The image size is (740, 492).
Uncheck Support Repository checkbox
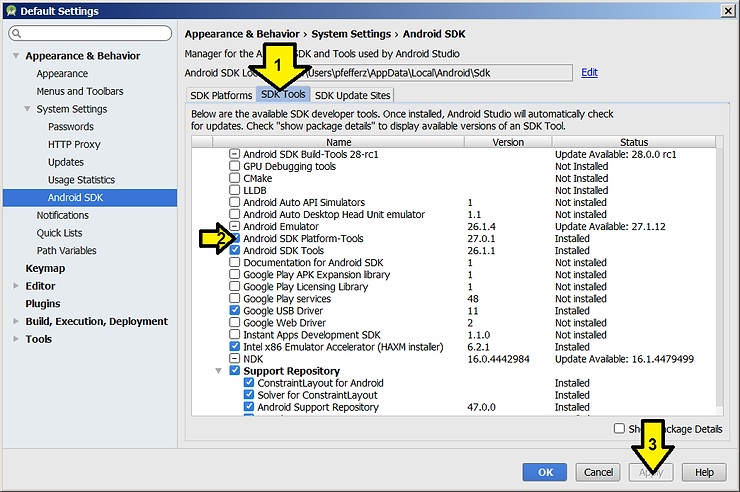(x=235, y=370)
